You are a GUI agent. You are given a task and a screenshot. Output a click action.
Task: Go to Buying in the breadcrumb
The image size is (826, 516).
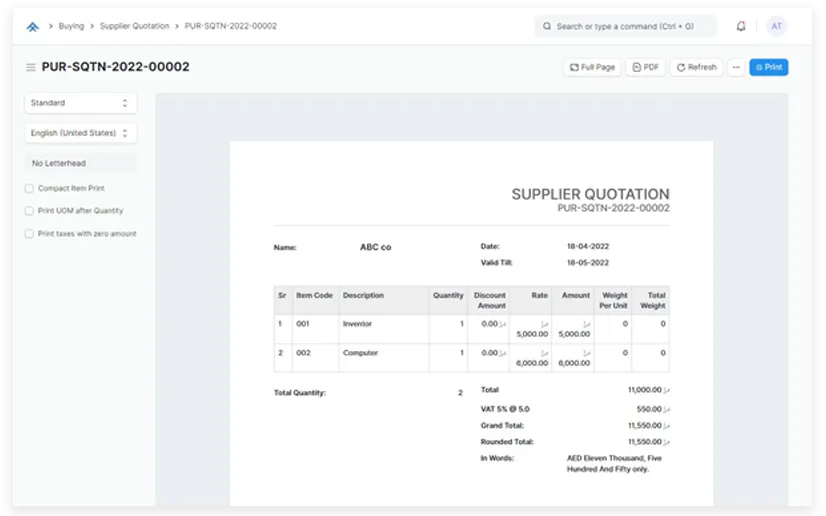(x=71, y=26)
